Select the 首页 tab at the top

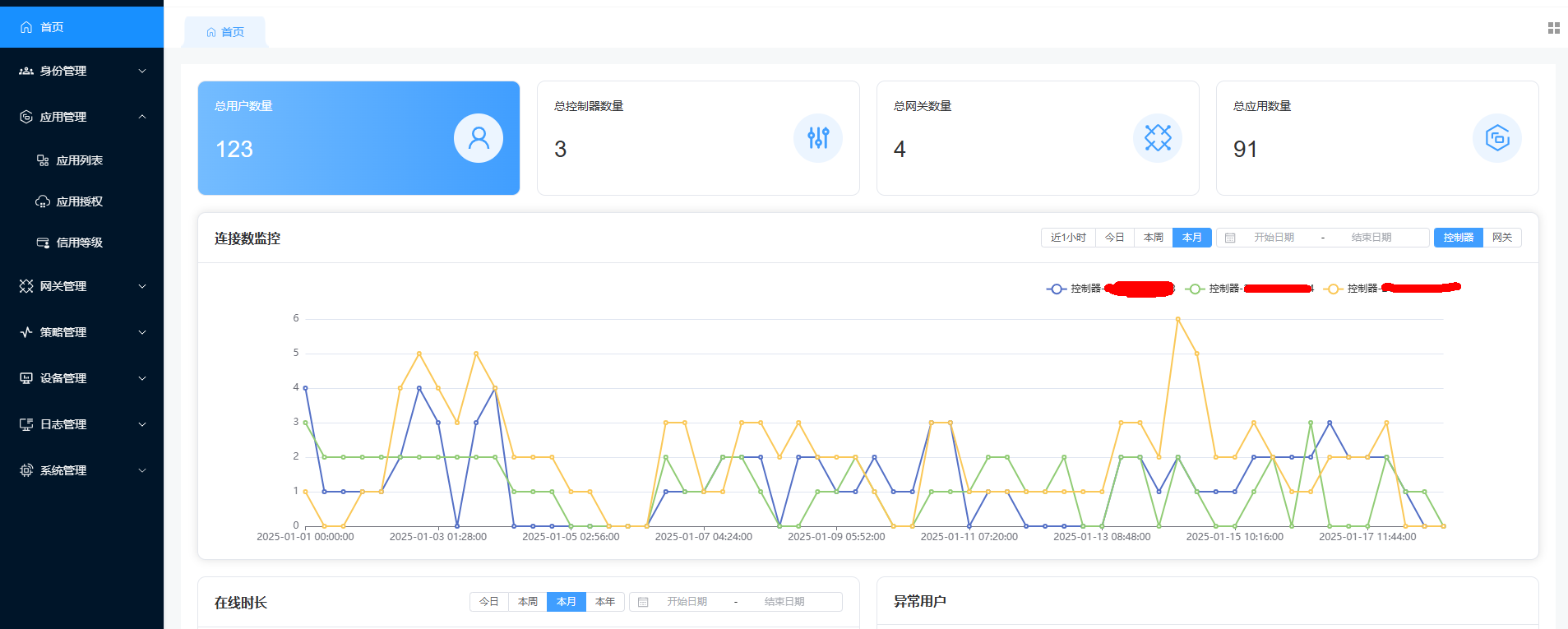point(225,32)
